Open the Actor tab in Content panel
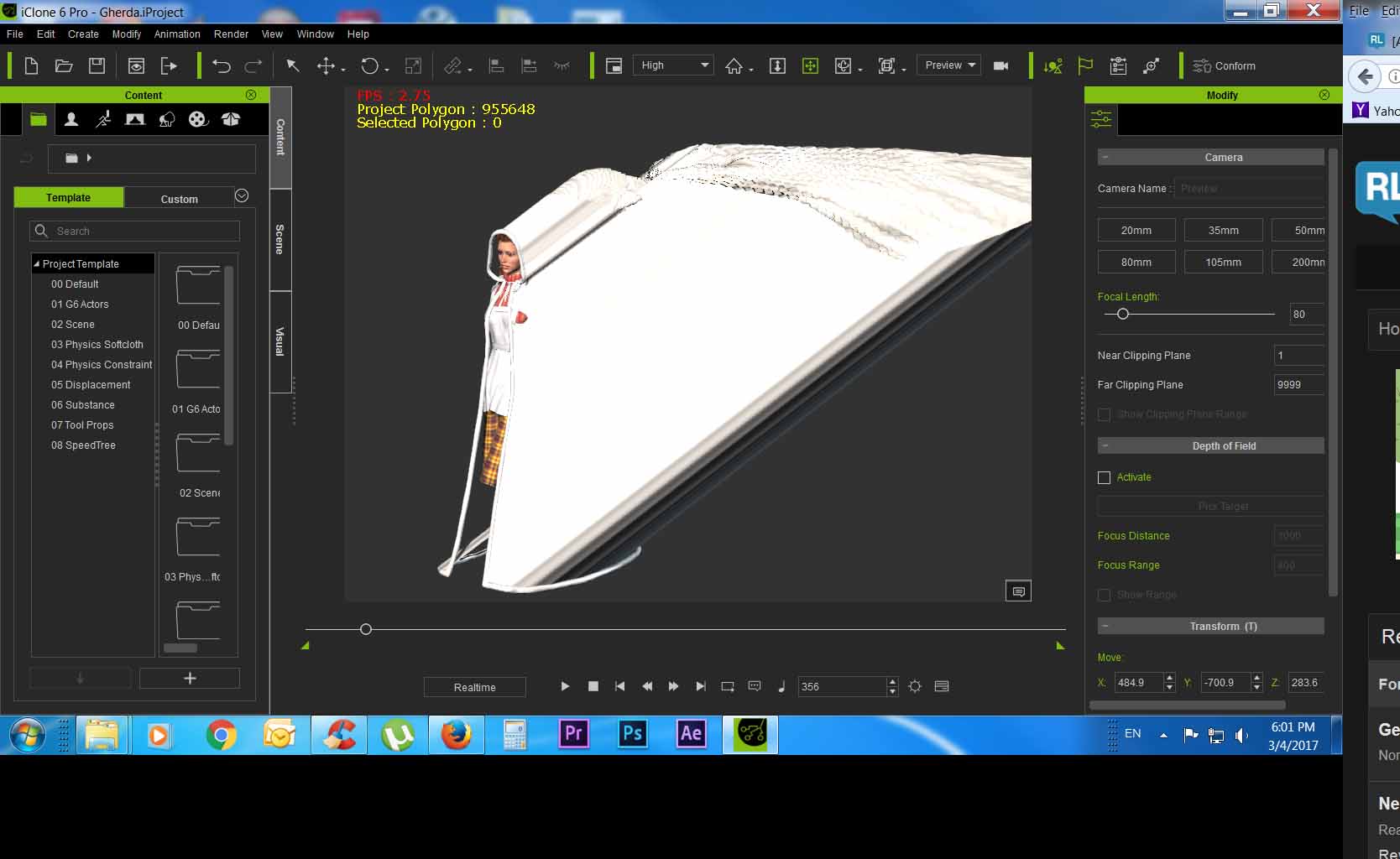The image size is (1400, 859). (x=71, y=119)
